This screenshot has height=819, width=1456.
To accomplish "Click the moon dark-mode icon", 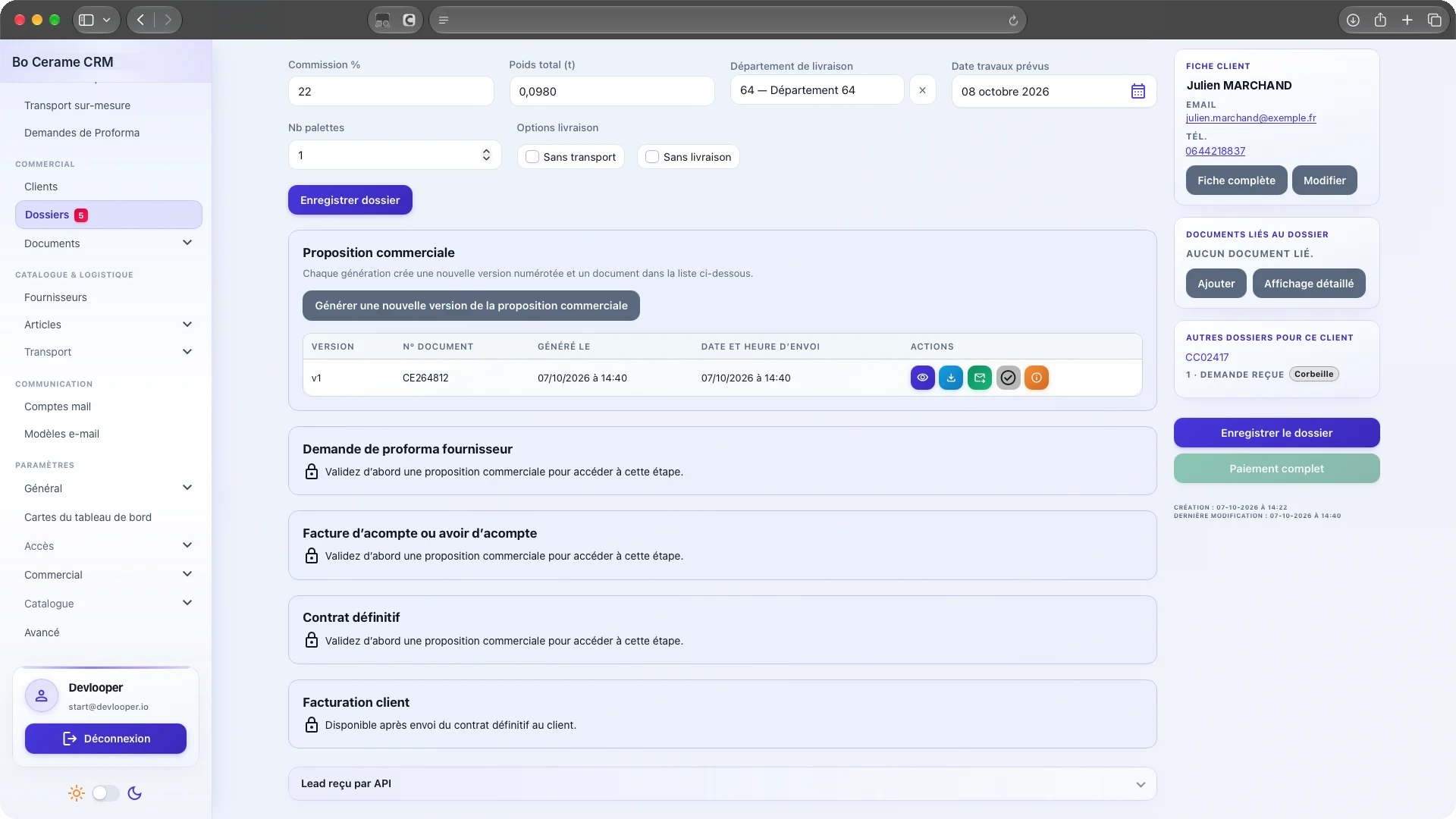I will pyautogui.click(x=135, y=793).
